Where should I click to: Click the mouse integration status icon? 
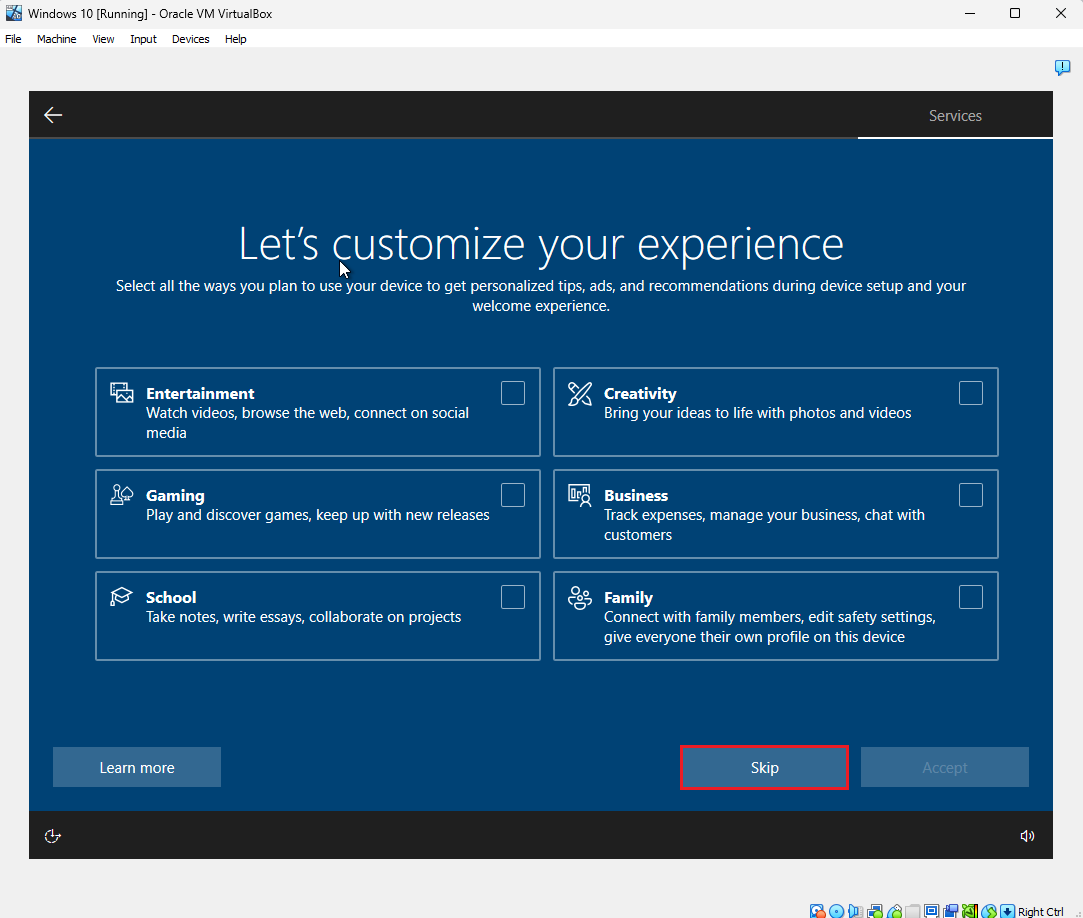[988, 911]
